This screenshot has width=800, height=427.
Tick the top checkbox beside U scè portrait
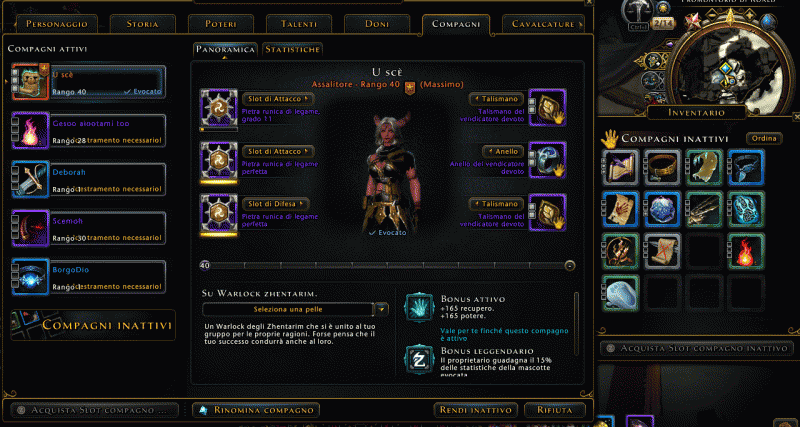(x=15, y=72)
